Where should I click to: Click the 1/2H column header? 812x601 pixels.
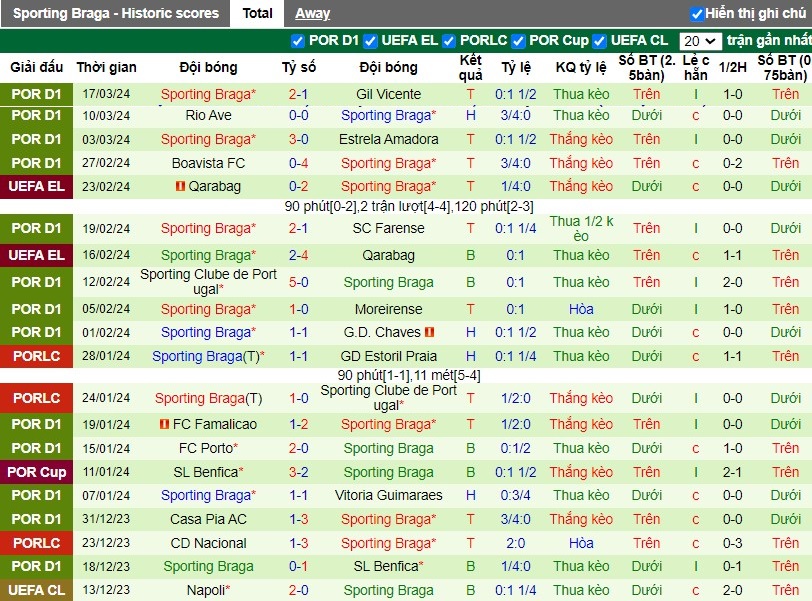click(733, 67)
